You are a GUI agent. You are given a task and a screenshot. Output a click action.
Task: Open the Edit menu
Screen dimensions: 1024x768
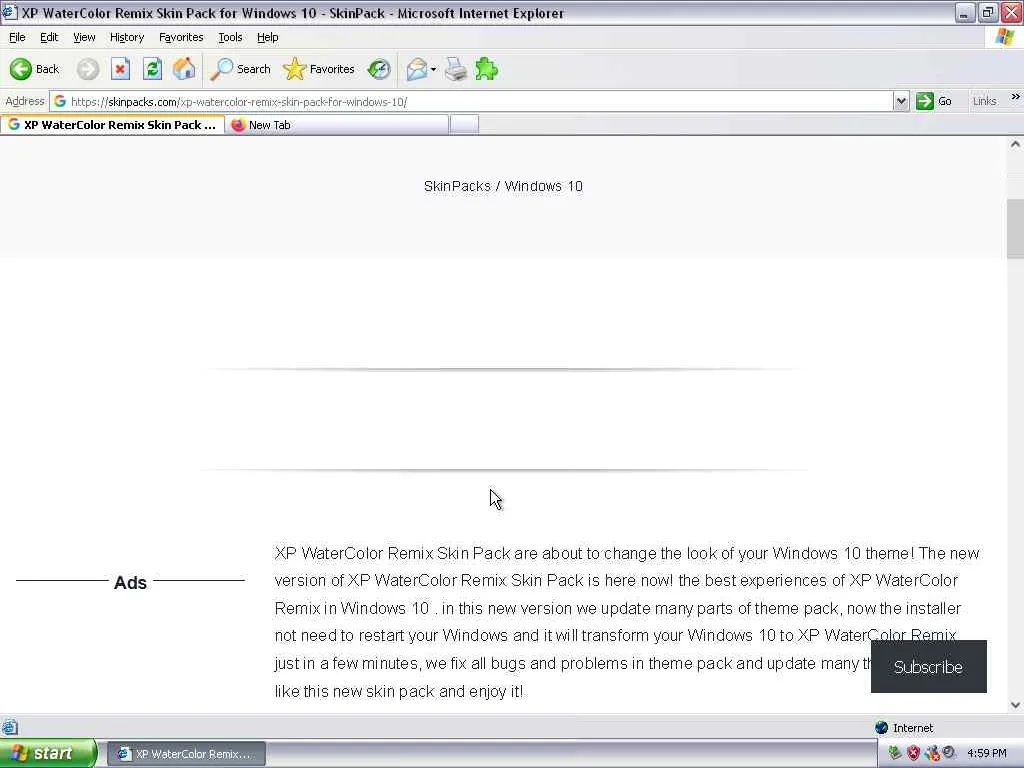(49, 37)
